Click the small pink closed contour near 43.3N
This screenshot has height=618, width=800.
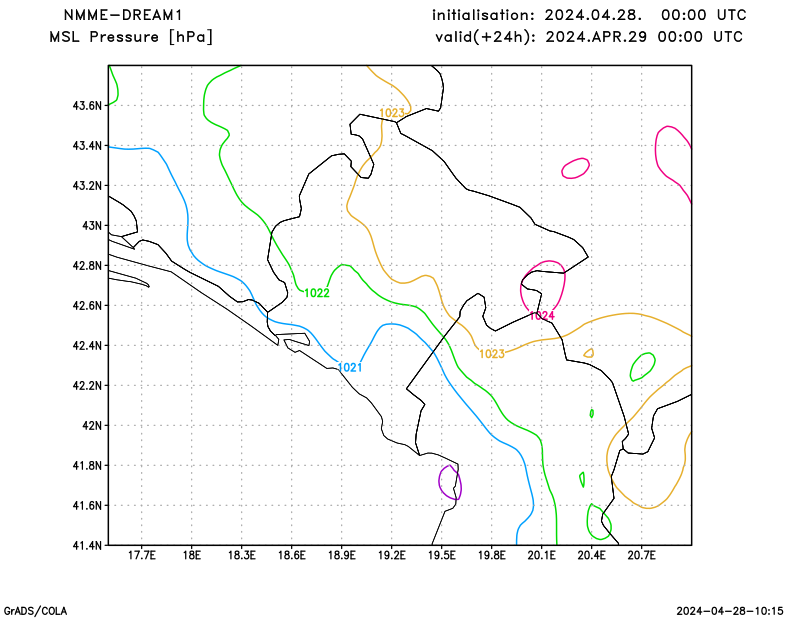coord(576,168)
